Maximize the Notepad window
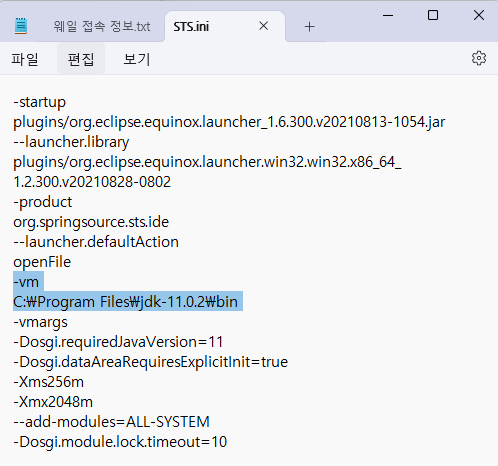This screenshot has height=466, width=498. point(433,15)
